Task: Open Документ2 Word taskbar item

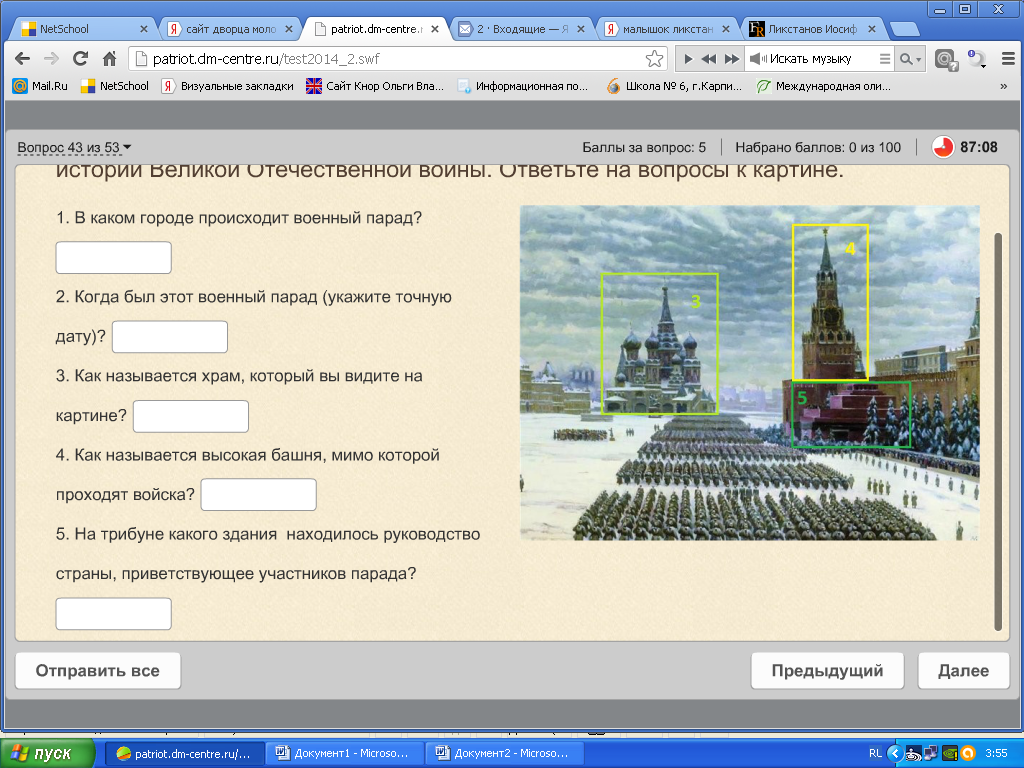Action: 503,754
